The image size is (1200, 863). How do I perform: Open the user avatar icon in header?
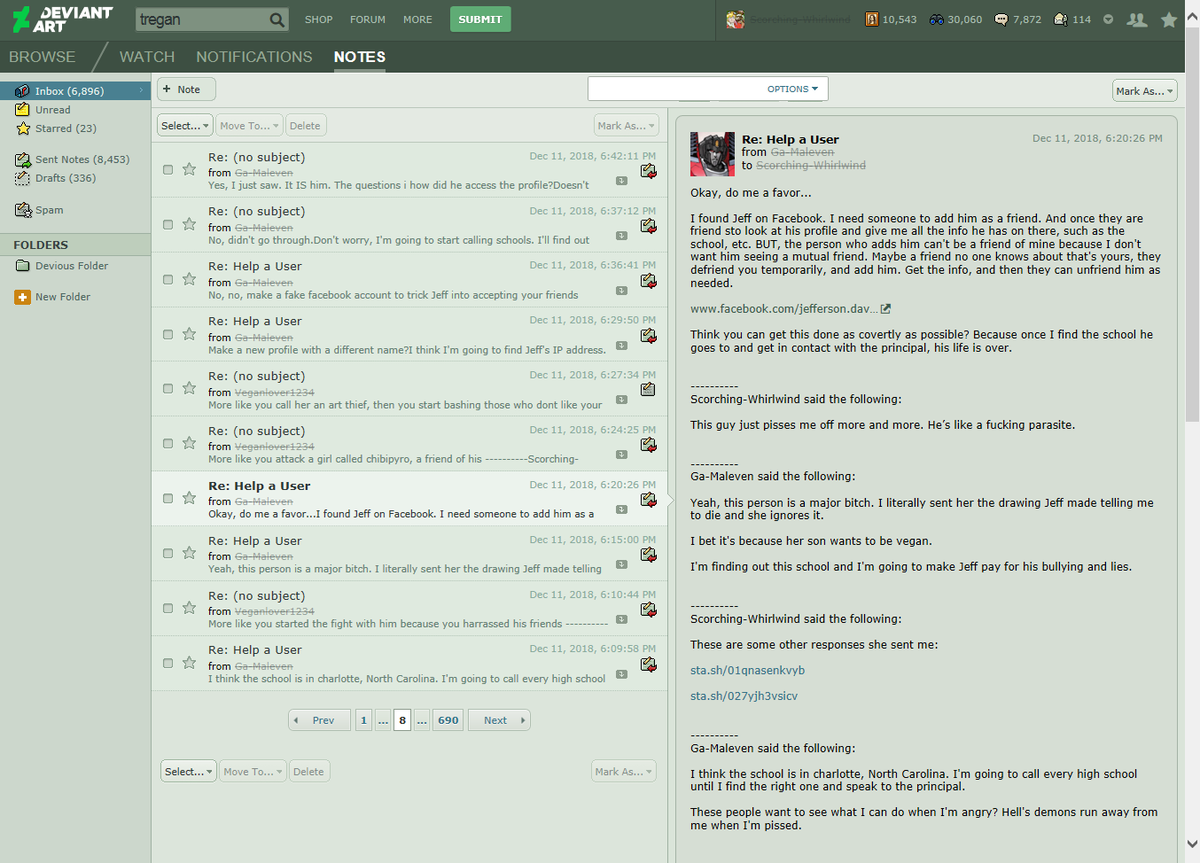(736, 19)
